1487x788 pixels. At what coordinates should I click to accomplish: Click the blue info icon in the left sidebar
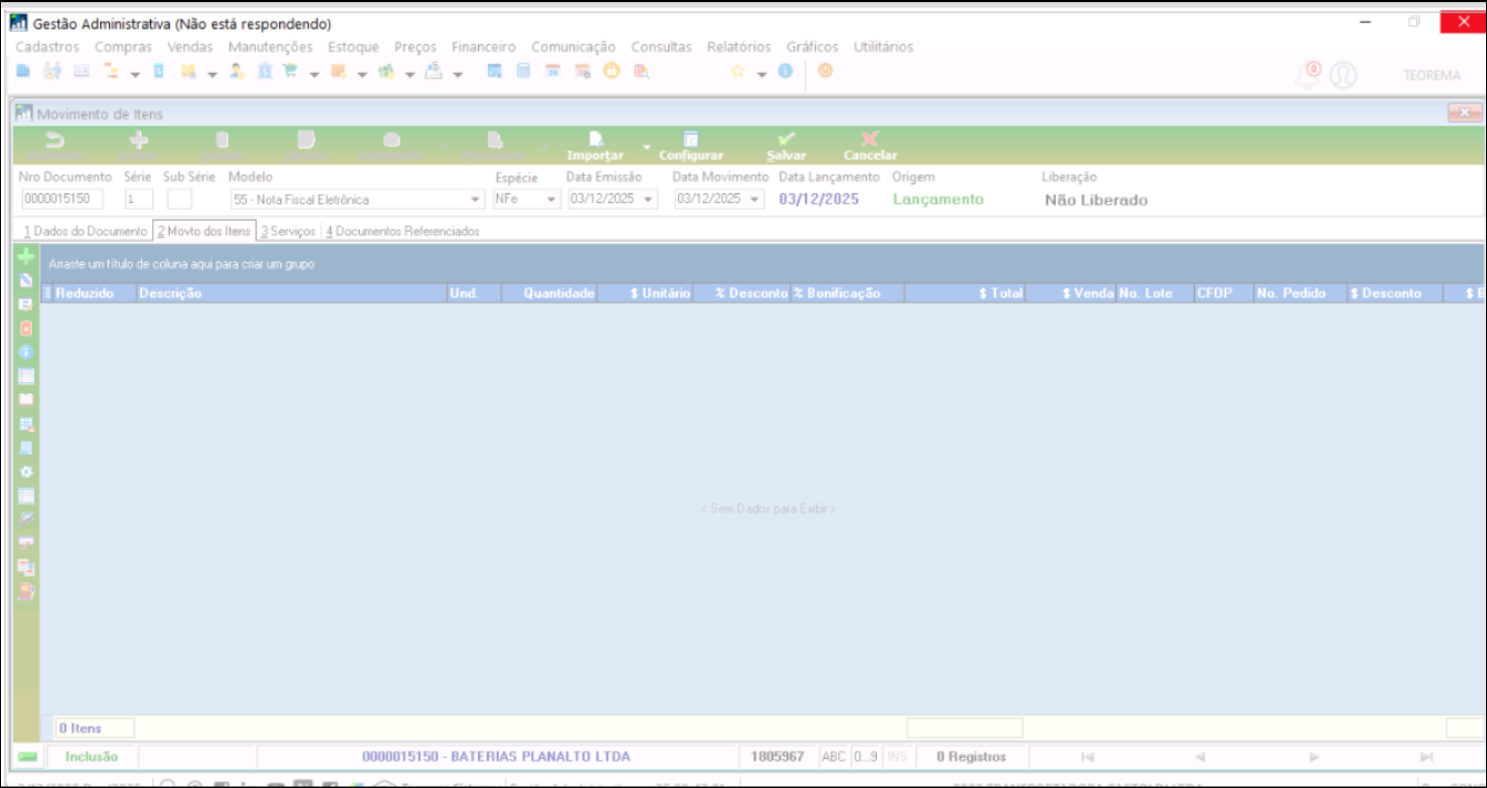[26, 352]
